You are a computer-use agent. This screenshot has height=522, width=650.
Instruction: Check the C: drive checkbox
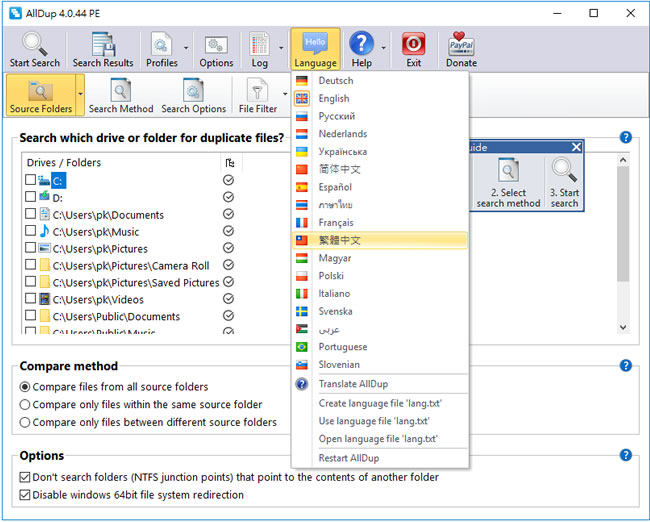coord(30,180)
